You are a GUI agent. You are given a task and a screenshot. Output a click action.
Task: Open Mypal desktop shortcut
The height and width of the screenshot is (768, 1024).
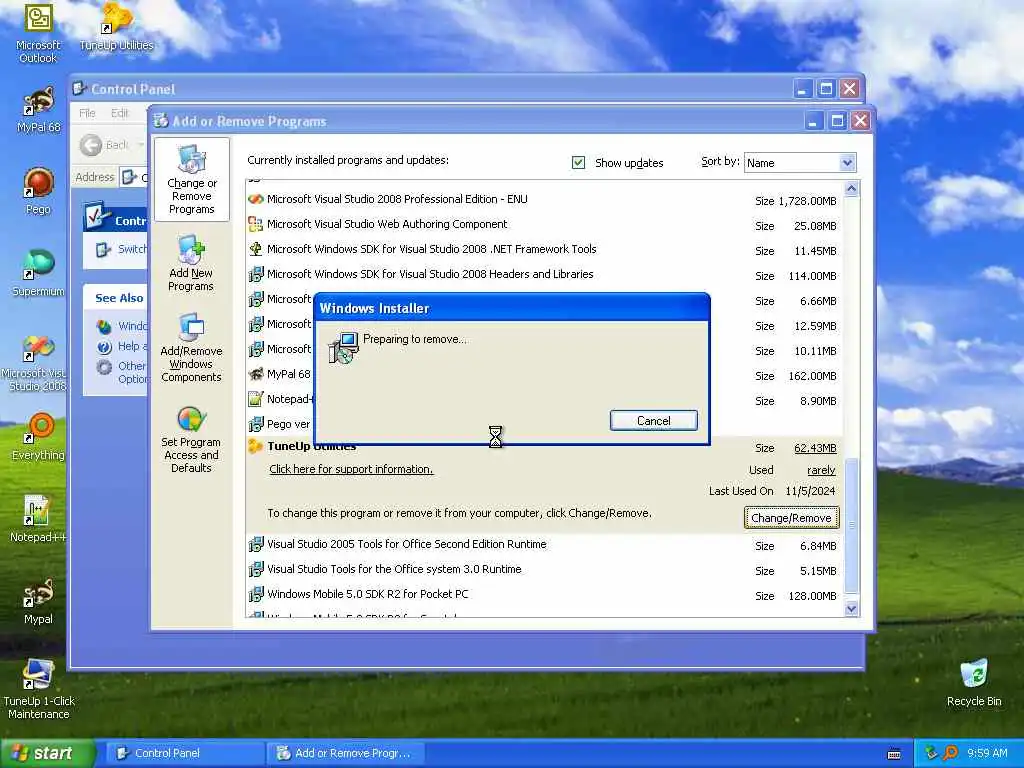38,601
